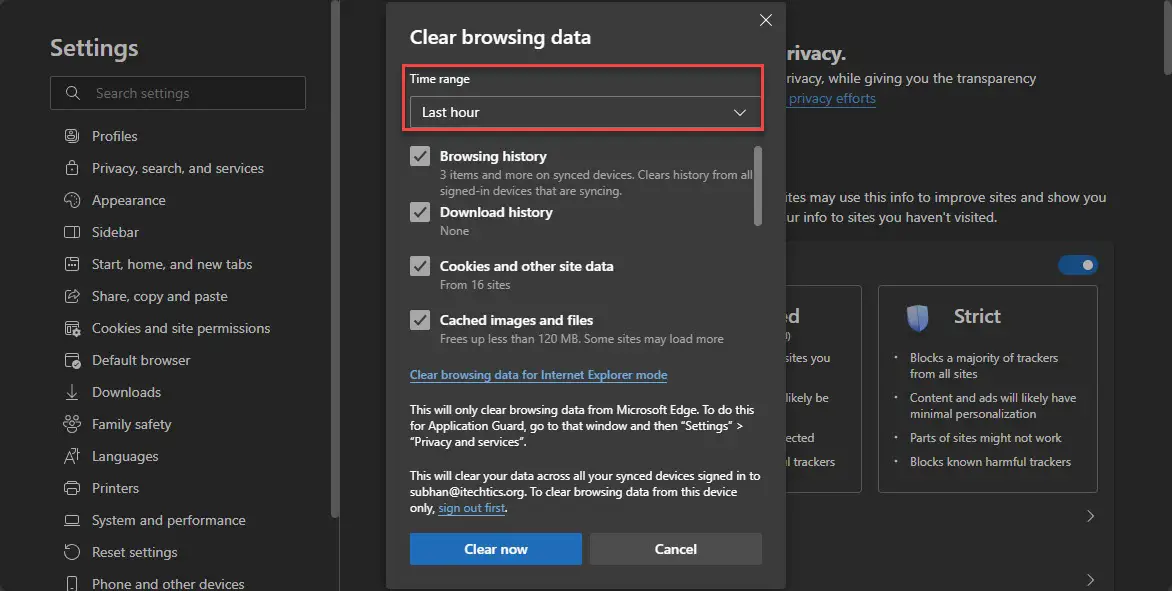The image size is (1172, 591).
Task: Open Sidebar settings page
Action: tap(115, 232)
